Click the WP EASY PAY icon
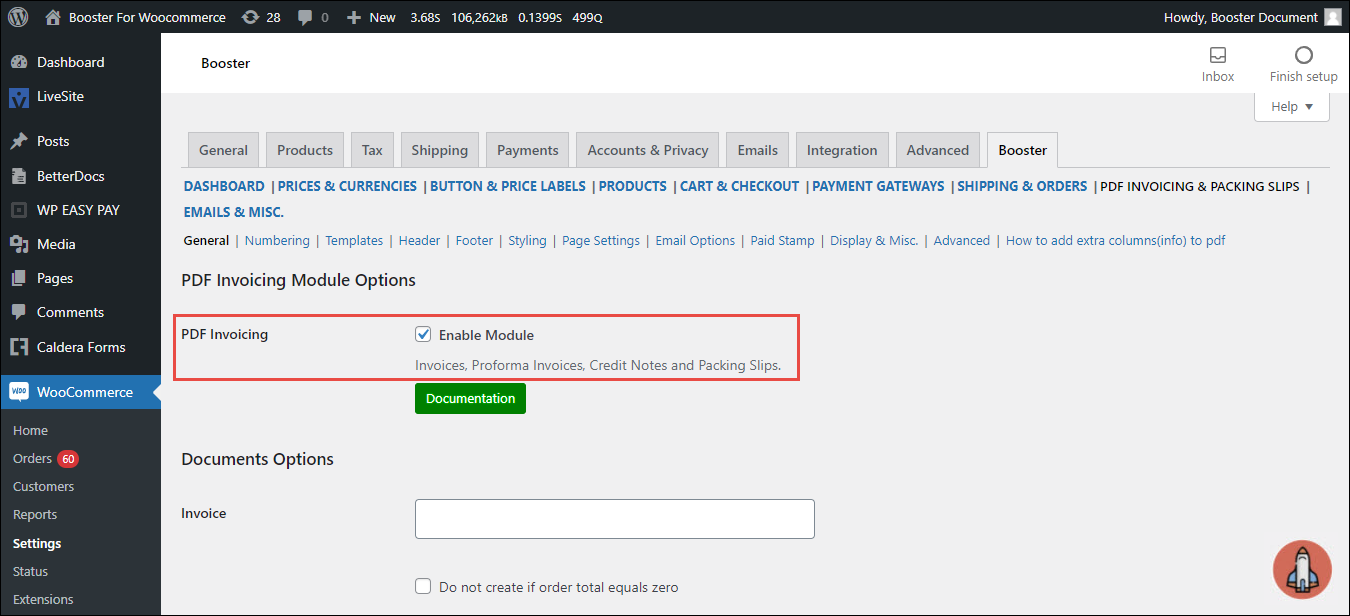The height and width of the screenshot is (616, 1350). [19, 210]
